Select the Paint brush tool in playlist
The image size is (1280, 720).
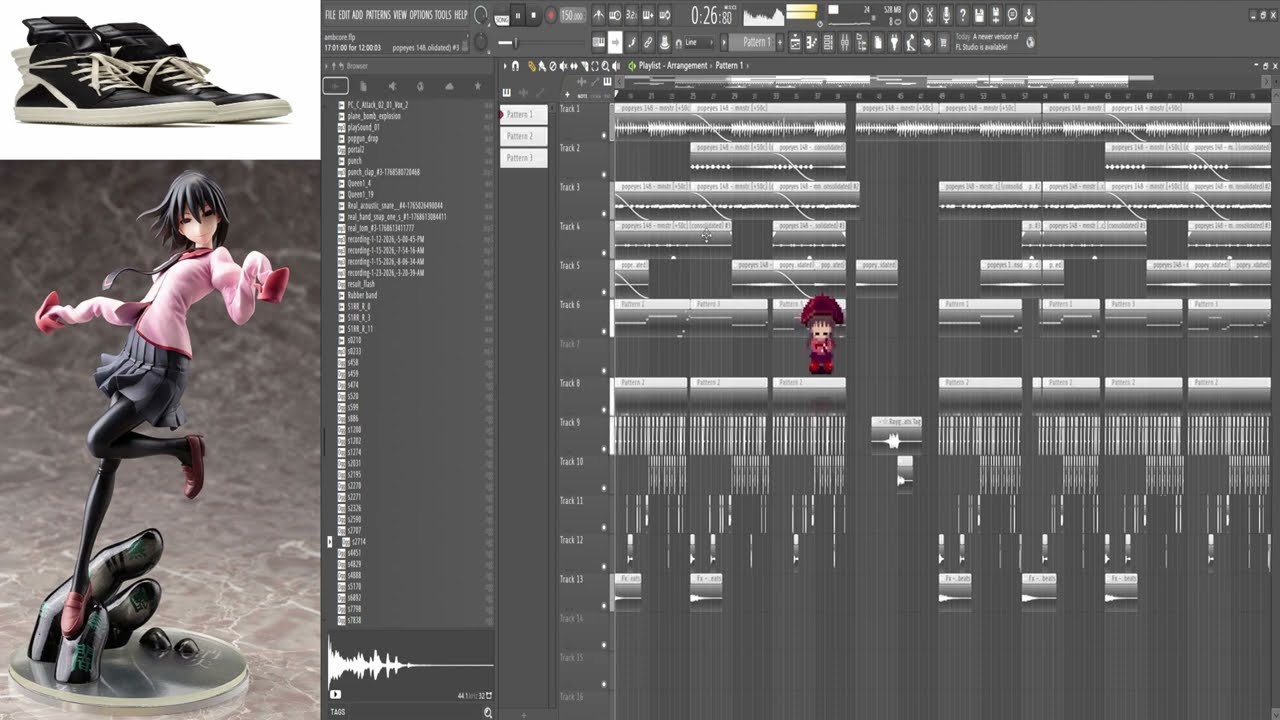[x=542, y=66]
